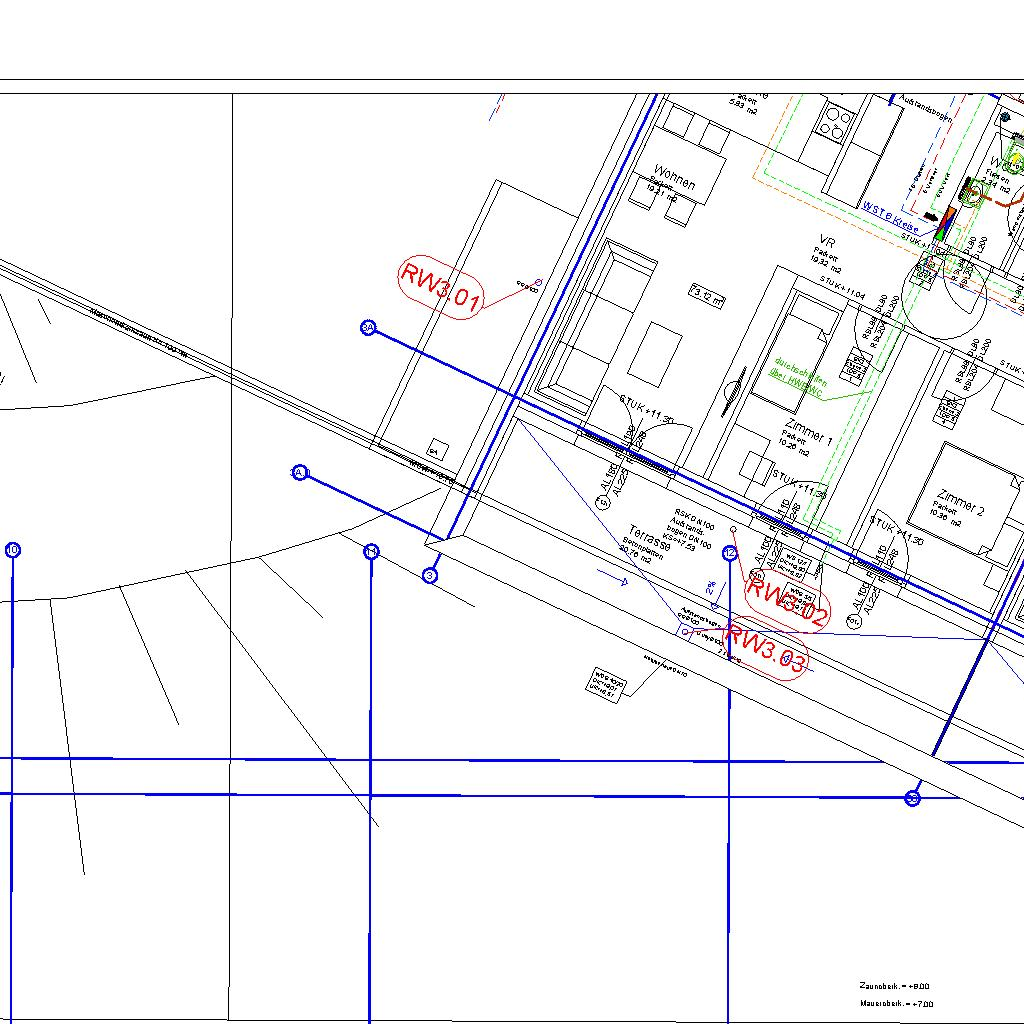The image size is (1024, 1024).
Task: Click the blue node circle on bottom gridline
Action: coord(912,798)
